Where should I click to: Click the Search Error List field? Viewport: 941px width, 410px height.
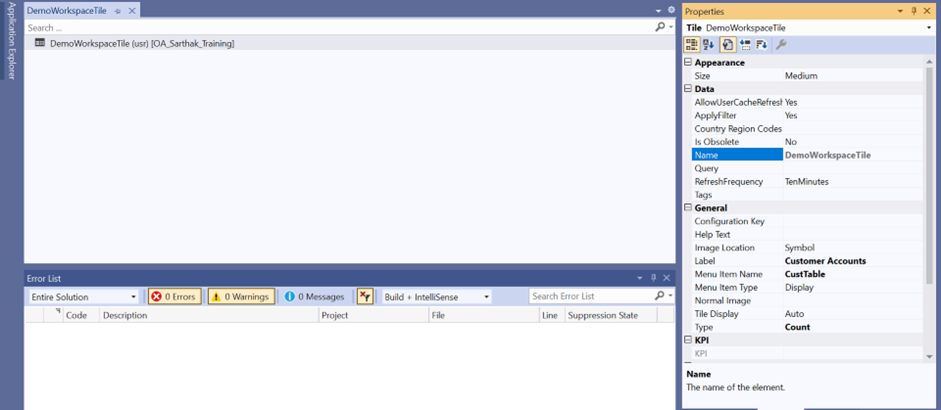click(591, 296)
